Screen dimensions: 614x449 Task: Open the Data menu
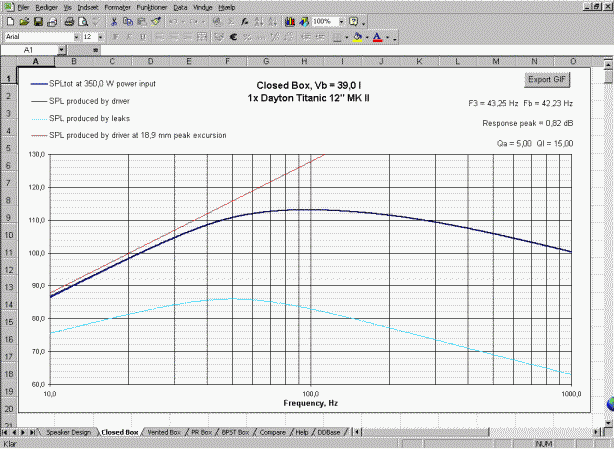tap(180, 7)
